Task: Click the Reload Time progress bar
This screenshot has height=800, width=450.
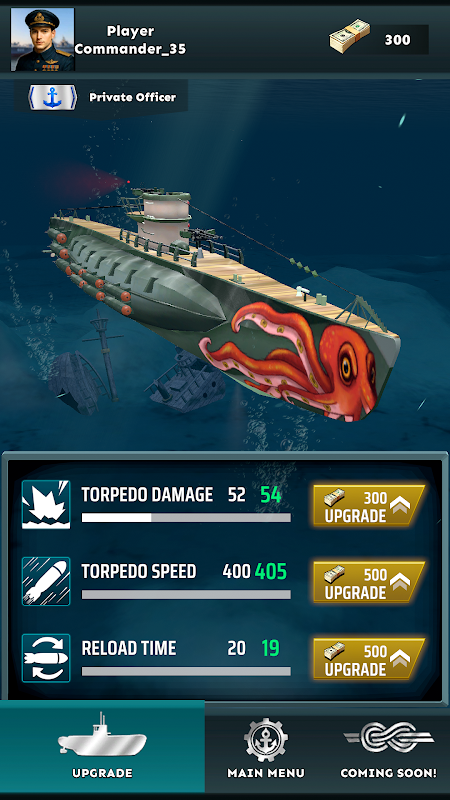Action: click(186, 671)
